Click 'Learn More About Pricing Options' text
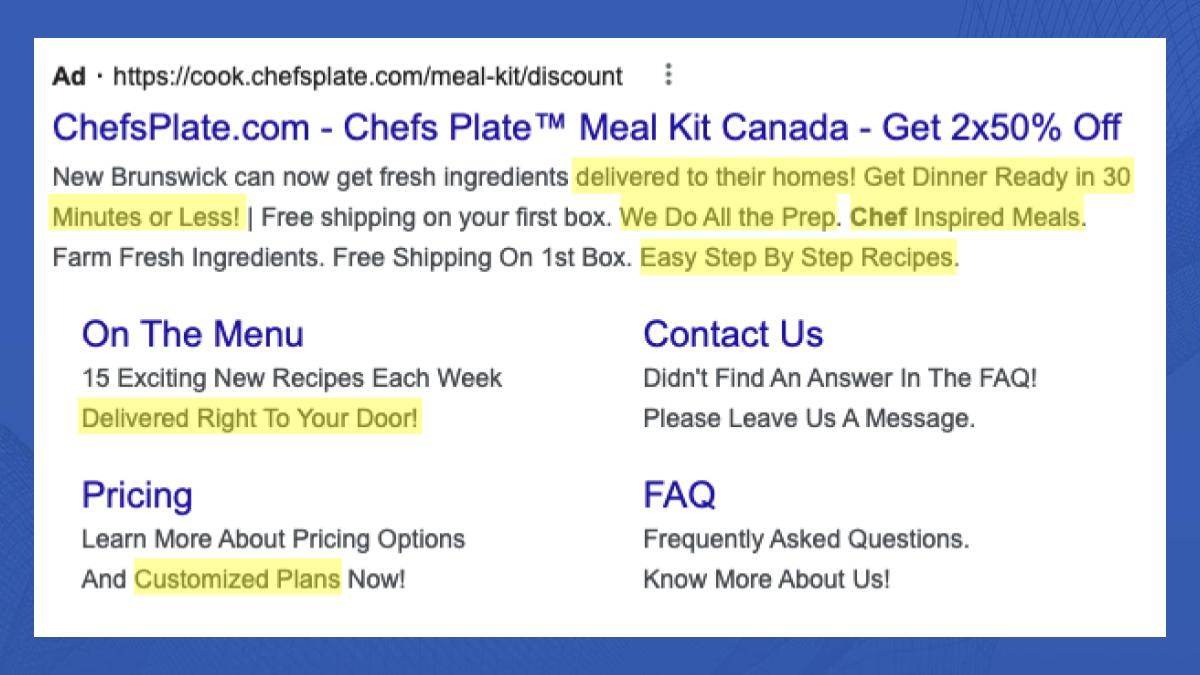 (x=273, y=540)
